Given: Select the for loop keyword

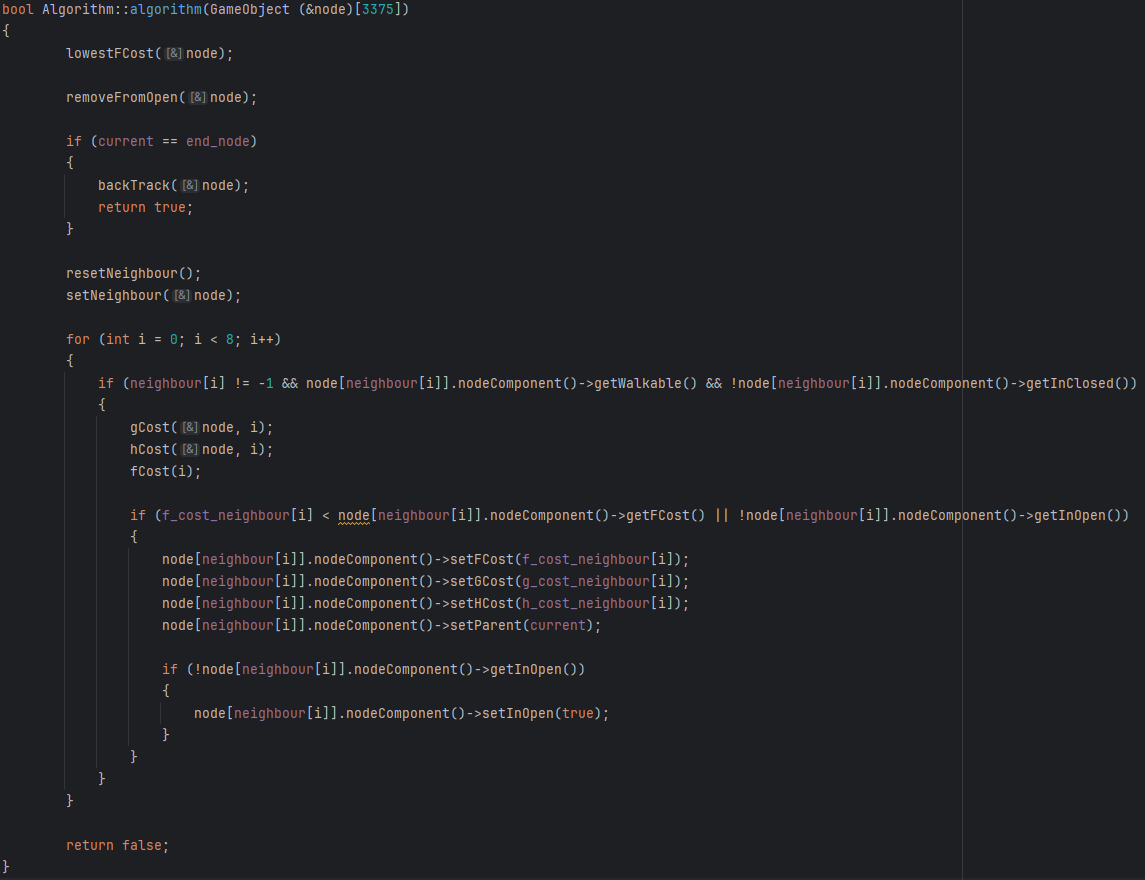Looking at the screenshot, I should point(77,339).
